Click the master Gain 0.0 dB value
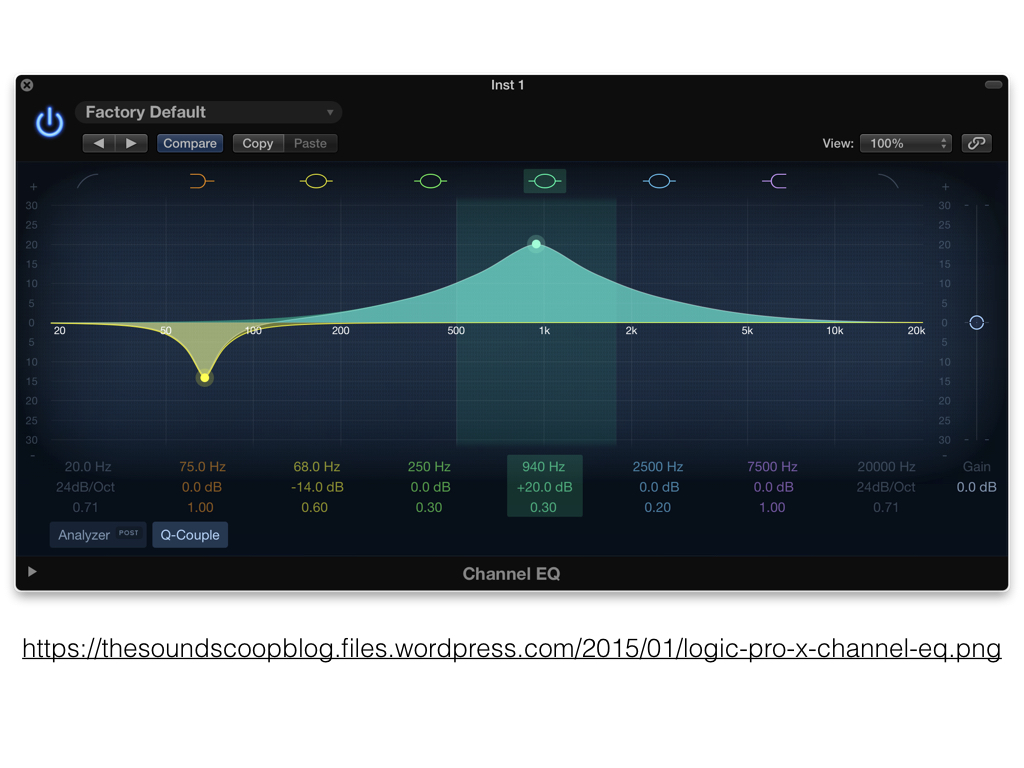Screen dimensions: 1024x768 click(x=976, y=487)
